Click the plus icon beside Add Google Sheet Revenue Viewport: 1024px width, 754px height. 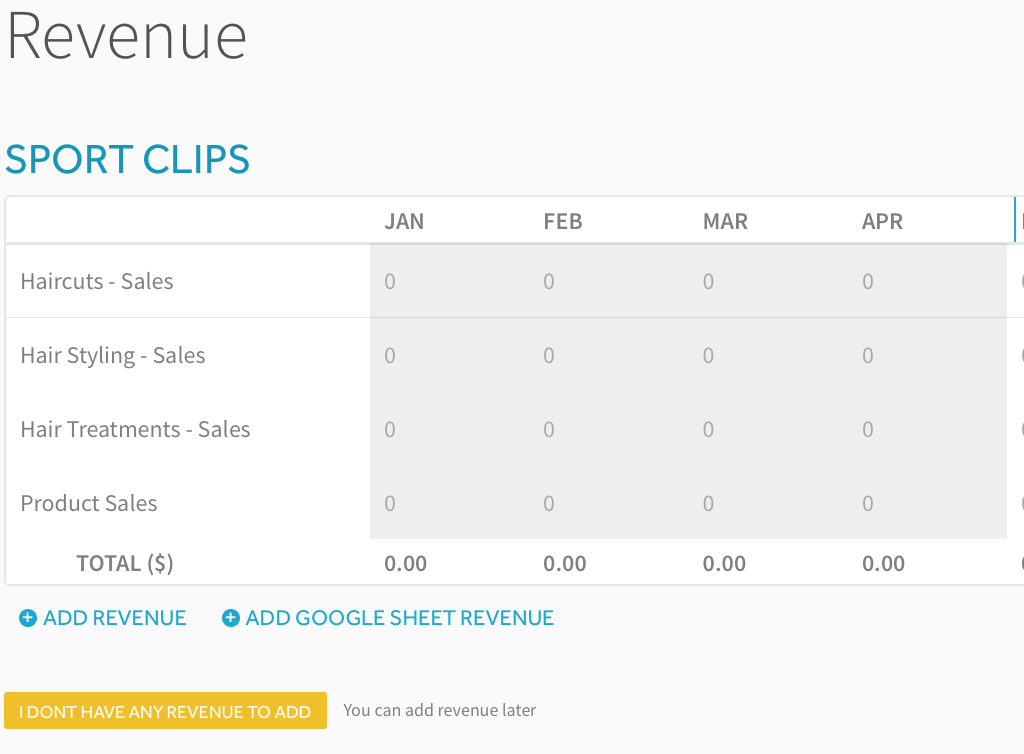point(231,618)
